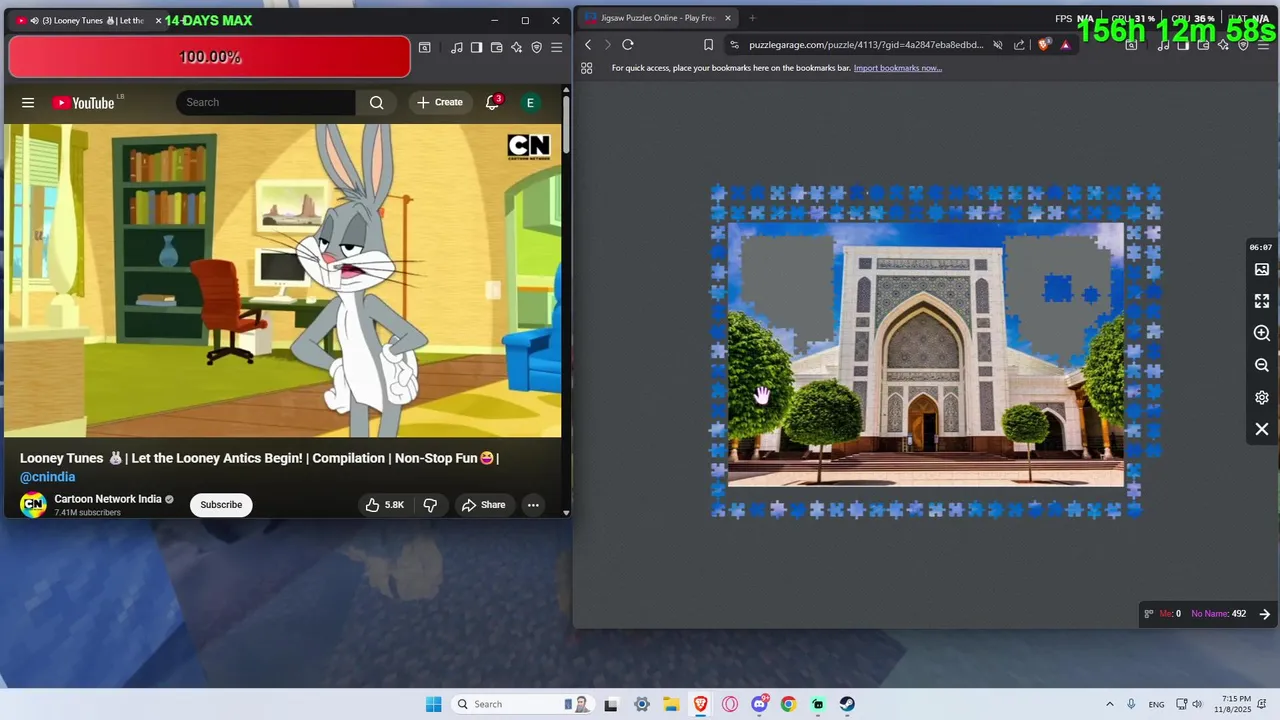Open Brave media control music icon, YouTube window
This screenshot has width=1280, height=720.
457,47
